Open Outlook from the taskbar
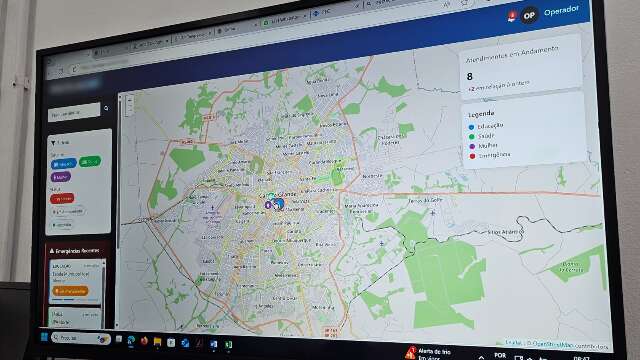 tap(185, 343)
